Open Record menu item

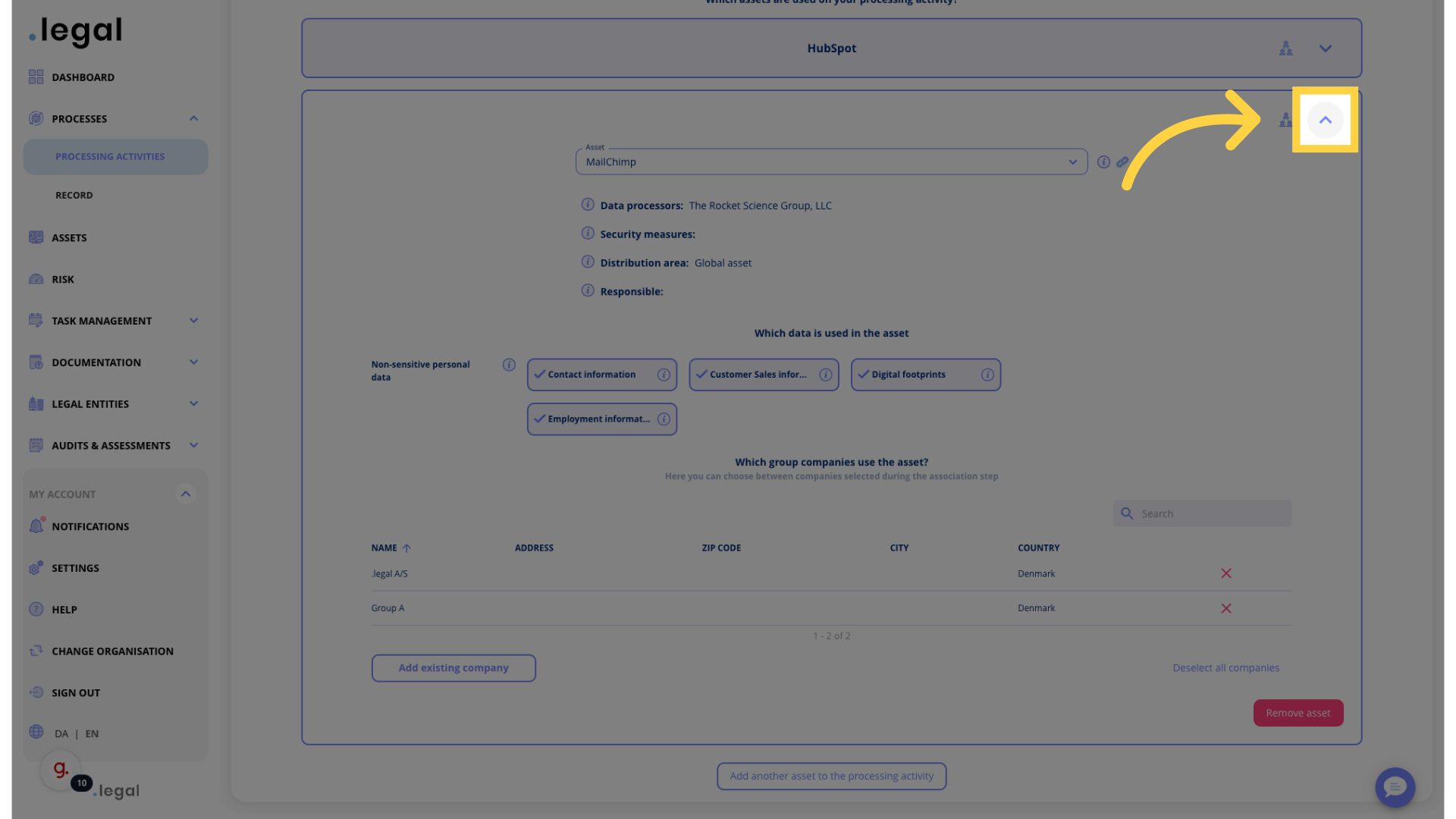point(74,195)
